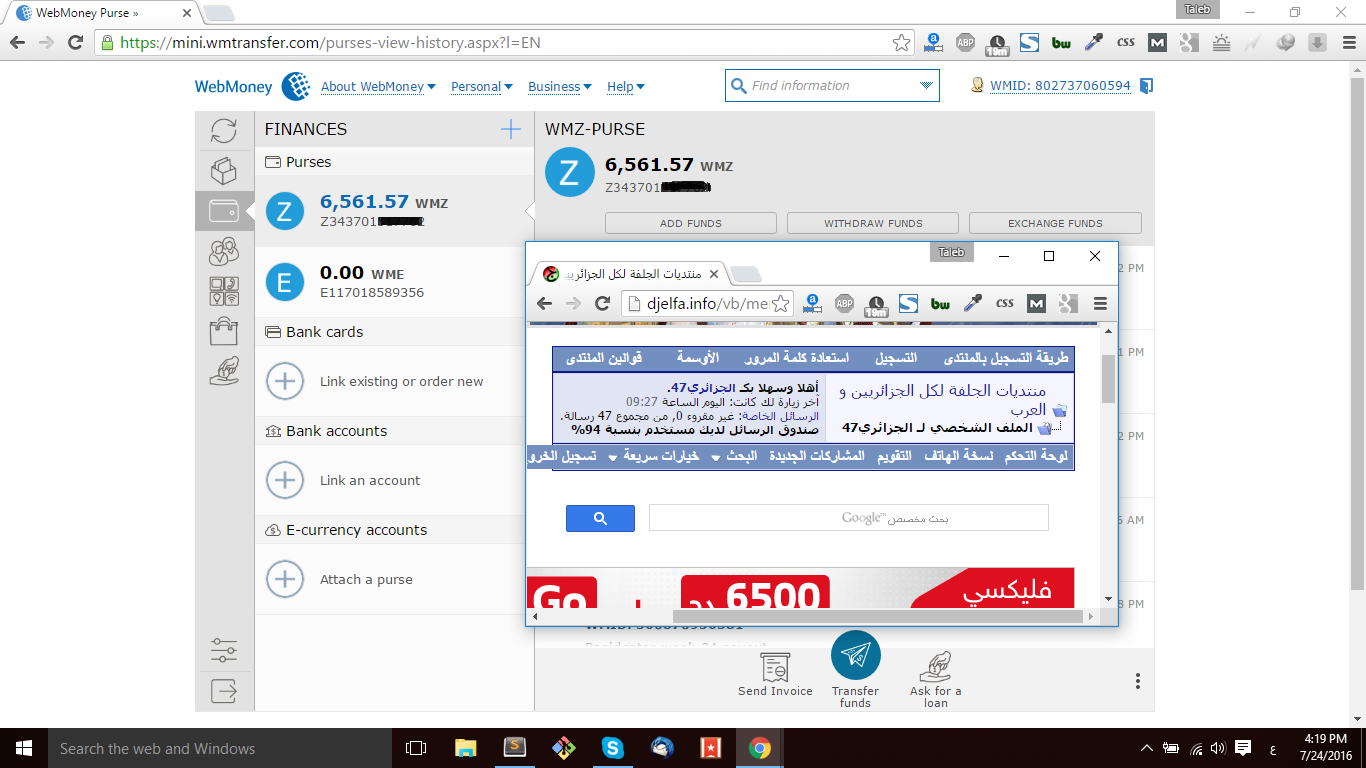This screenshot has width=1366, height=768.
Task: Open the shopping bag sidebar icon
Action: 224,331
